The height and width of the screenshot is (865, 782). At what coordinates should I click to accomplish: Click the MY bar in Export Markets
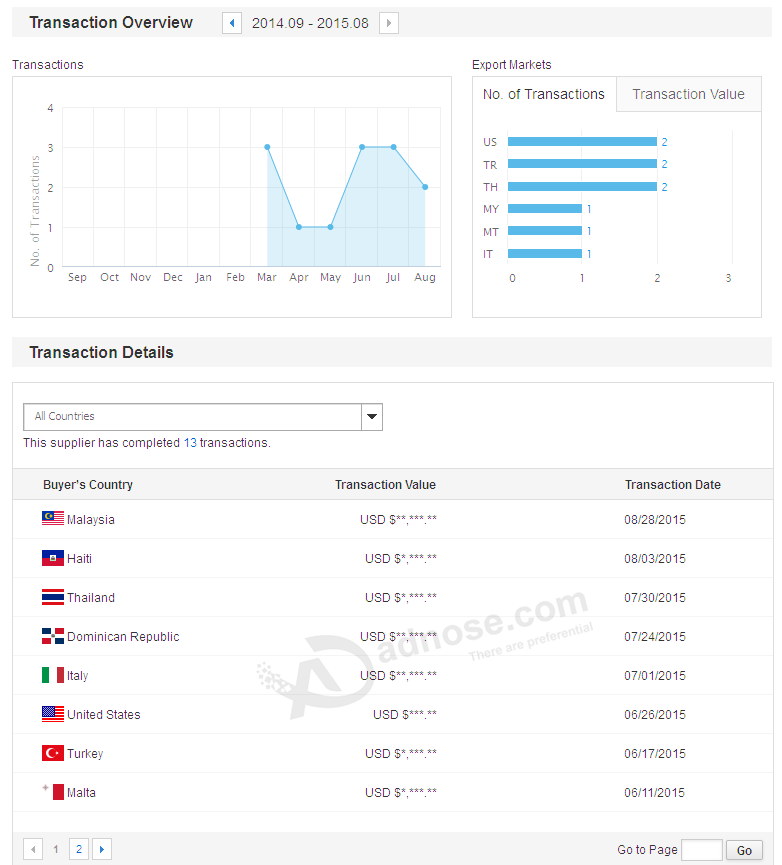coord(545,209)
